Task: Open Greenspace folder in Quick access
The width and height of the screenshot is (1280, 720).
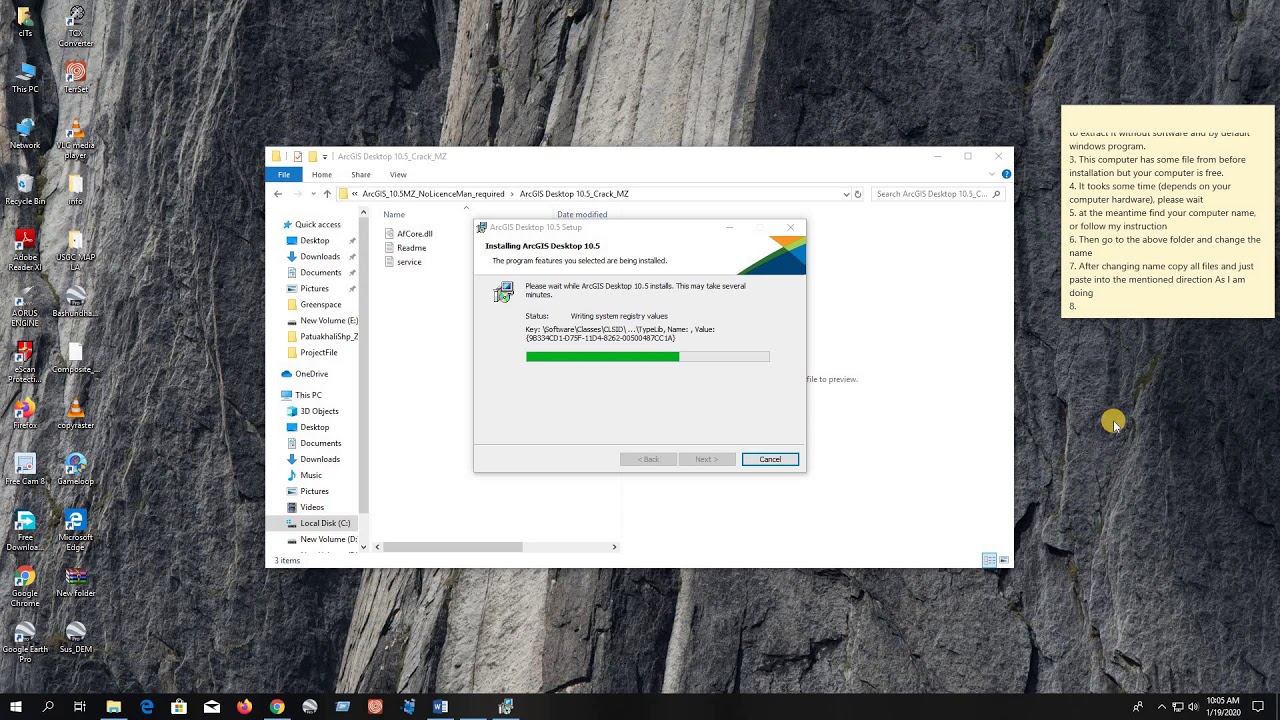Action: tap(315, 305)
